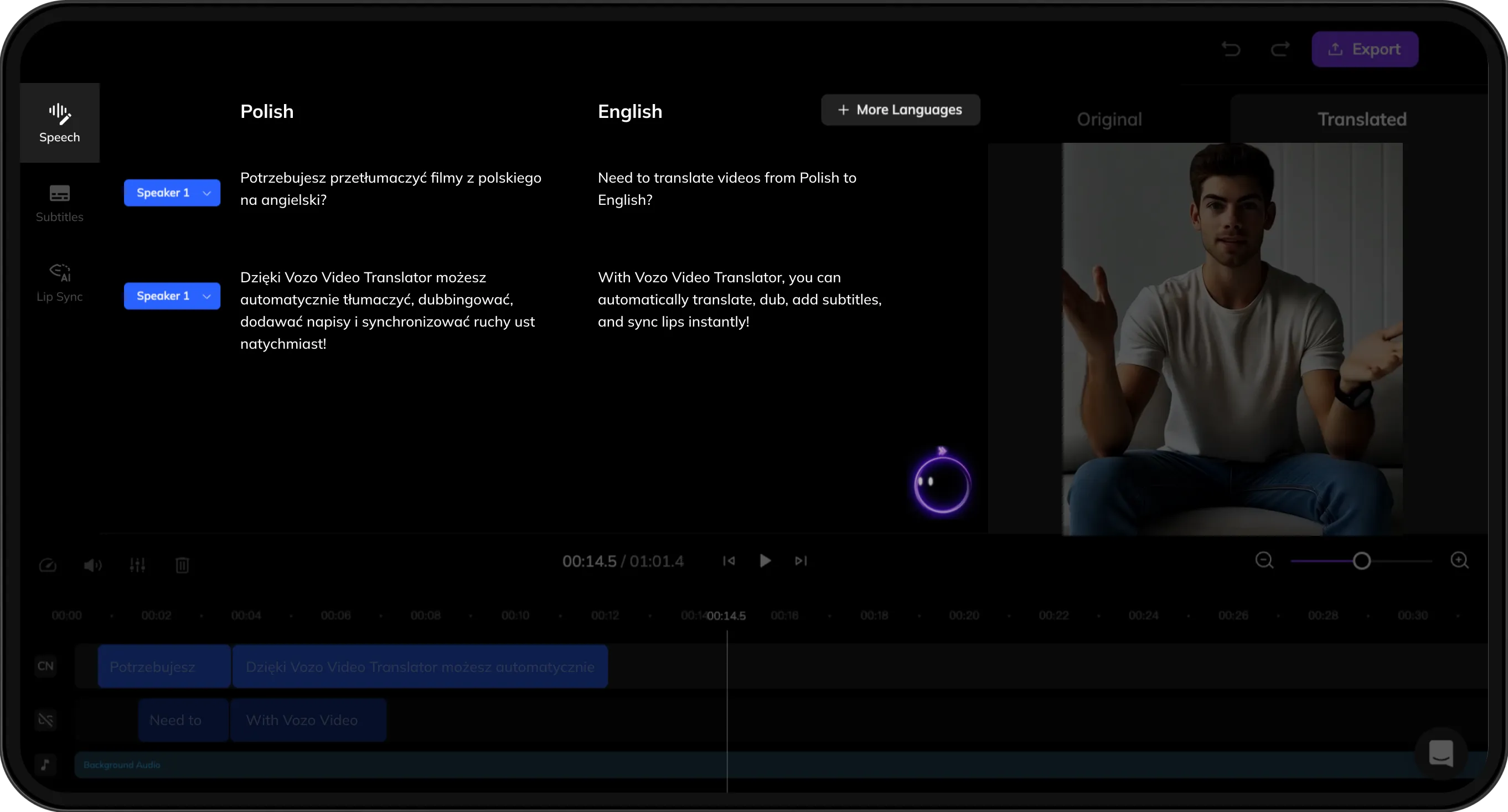Click the English column header
1508x812 pixels.
click(x=630, y=111)
